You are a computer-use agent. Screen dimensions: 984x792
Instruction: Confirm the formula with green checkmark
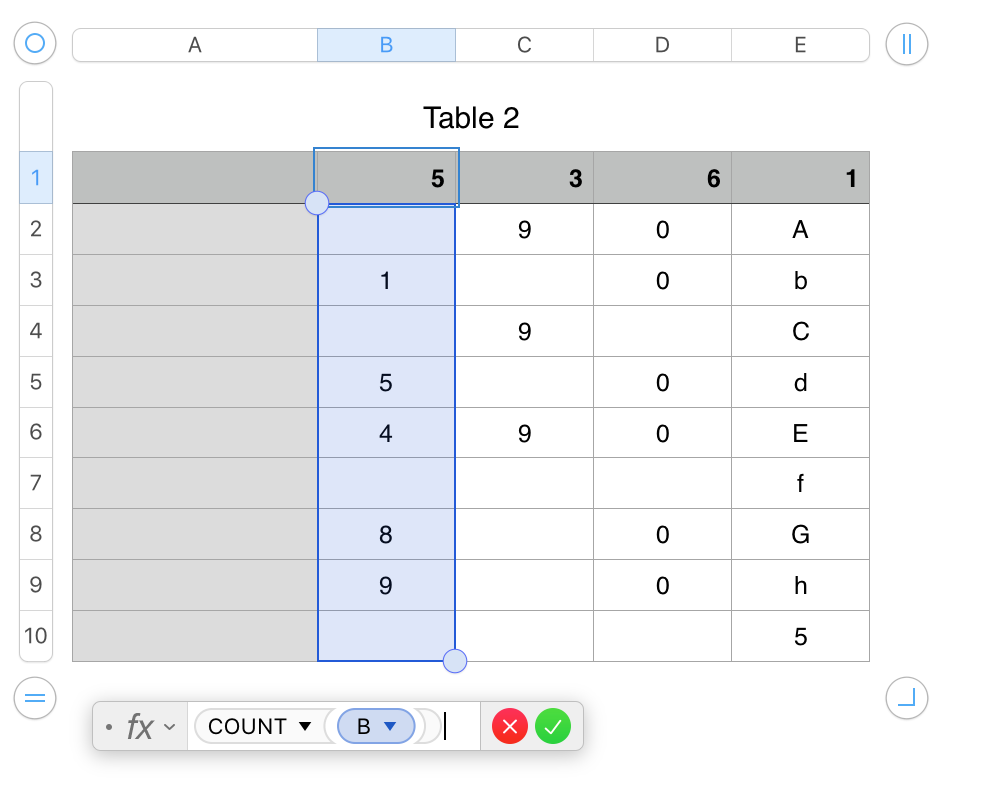(553, 727)
